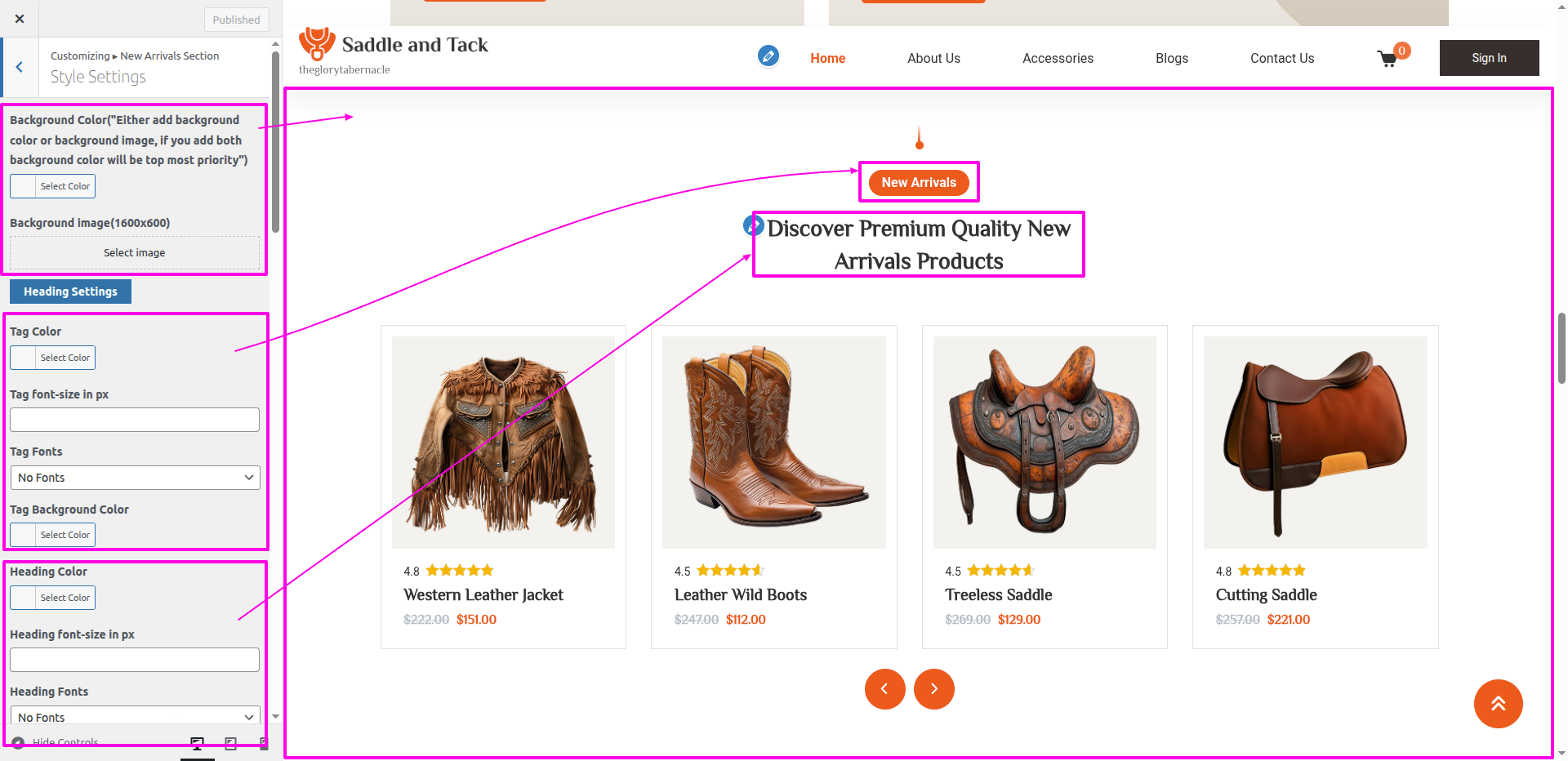Screen dimensions: 1568x761
Task: Switch to tablet preview mode
Action: pyautogui.click(x=231, y=743)
